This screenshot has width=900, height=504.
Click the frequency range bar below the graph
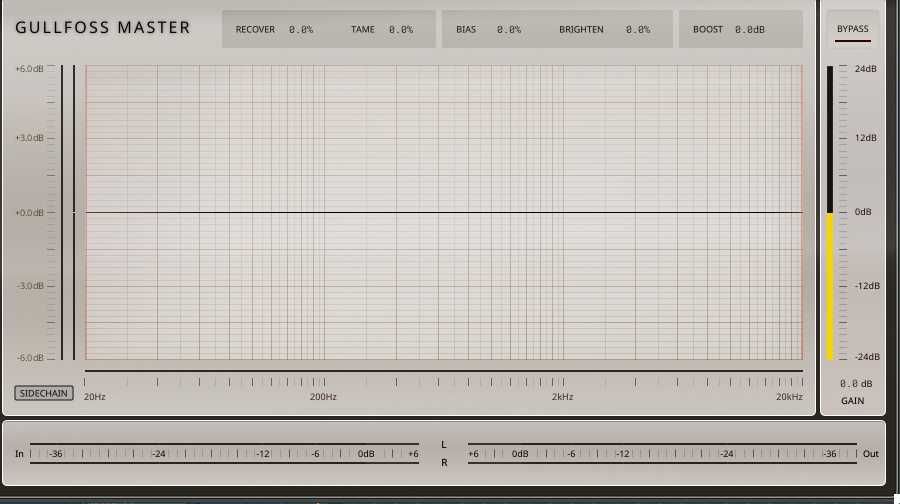[444, 371]
